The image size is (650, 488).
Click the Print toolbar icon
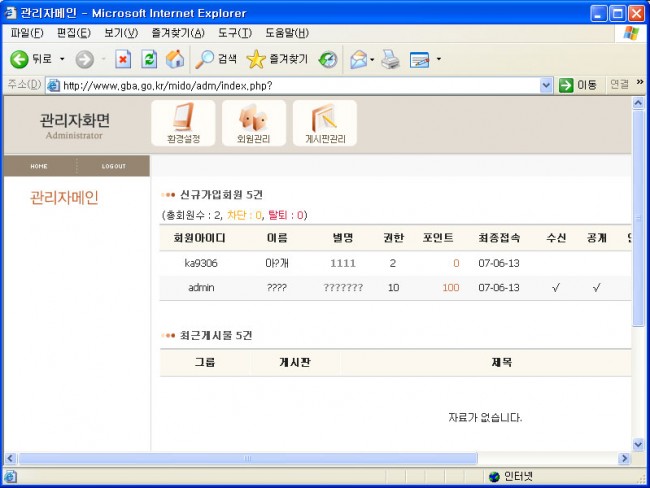click(x=391, y=59)
